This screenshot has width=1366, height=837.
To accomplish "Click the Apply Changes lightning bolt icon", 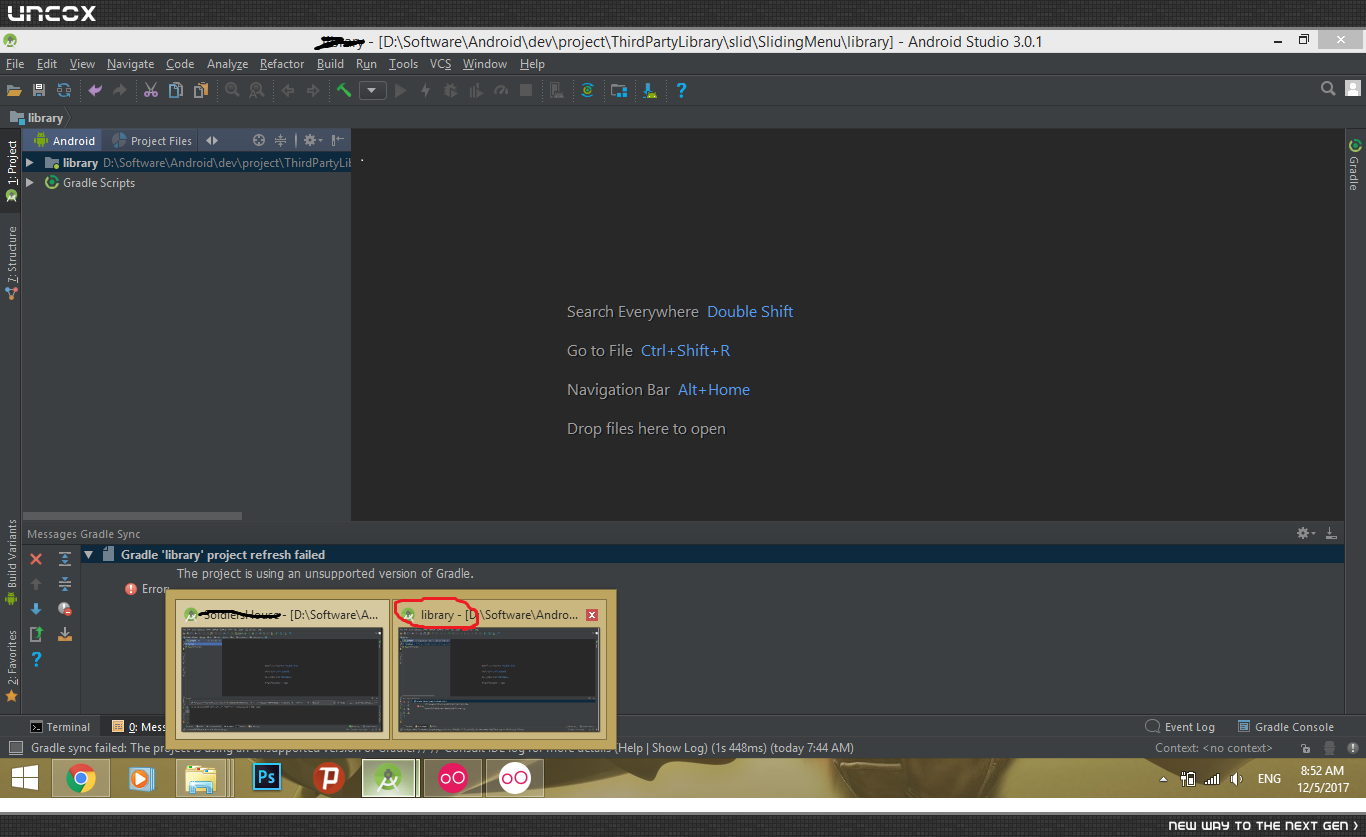I will tap(425, 90).
